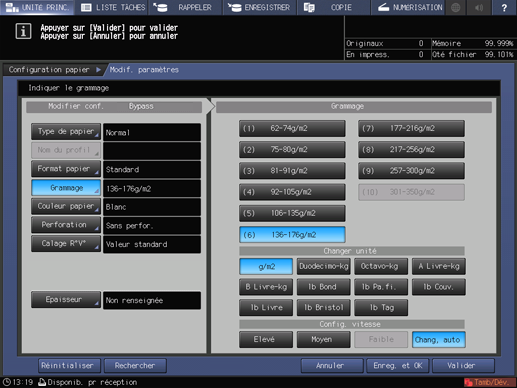Click Enreg. et OK button
The height and width of the screenshot is (388, 517).
coord(398,366)
